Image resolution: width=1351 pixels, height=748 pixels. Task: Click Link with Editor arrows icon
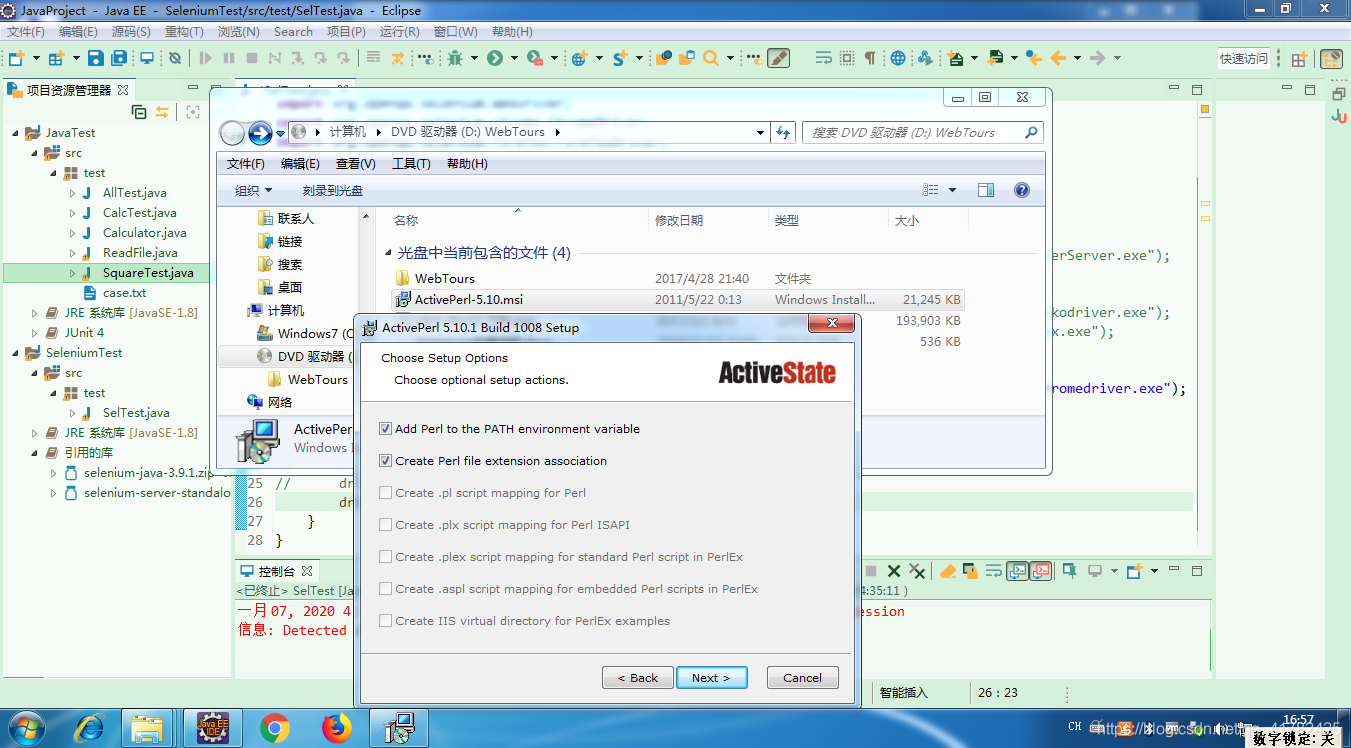point(162,112)
